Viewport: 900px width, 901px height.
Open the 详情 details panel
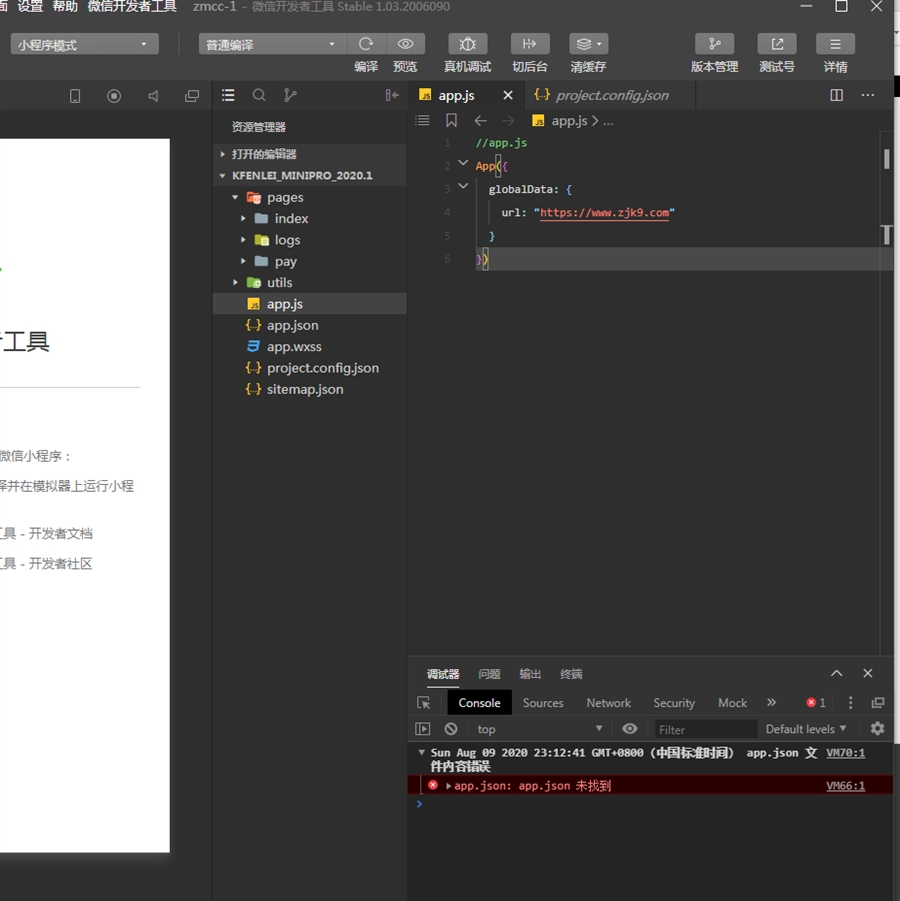(835, 44)
